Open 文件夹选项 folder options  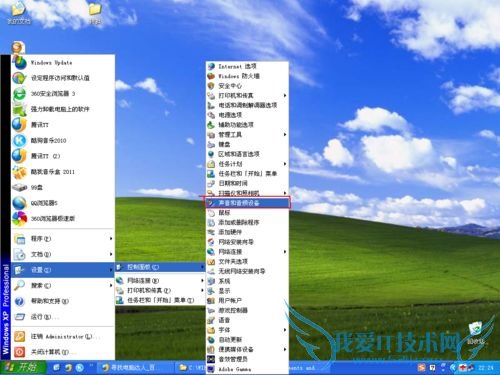click(247, 261)
